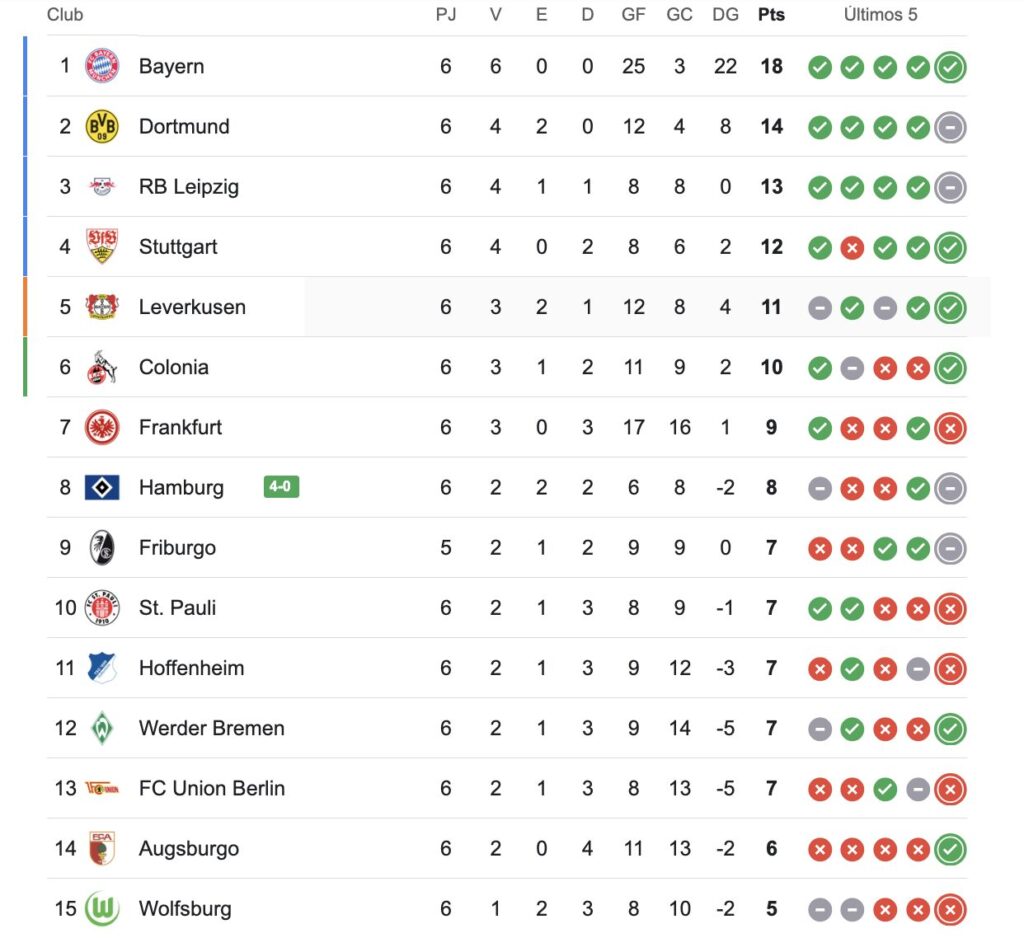Select the Hamburg diamond logo
The width and height of the screenshot is (1024, 938).
(x=102, y=488)
